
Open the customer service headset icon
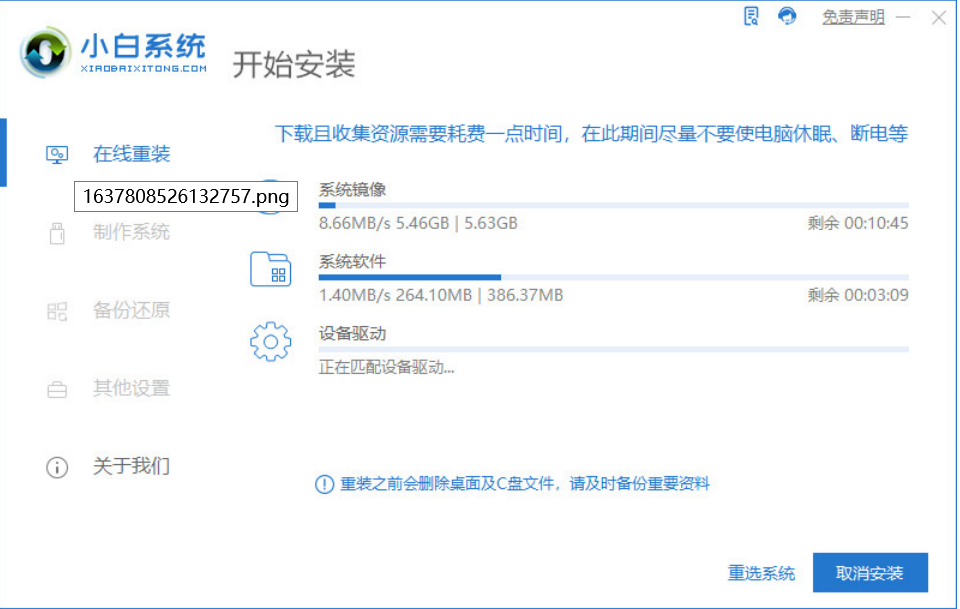[x=787, y=16]
